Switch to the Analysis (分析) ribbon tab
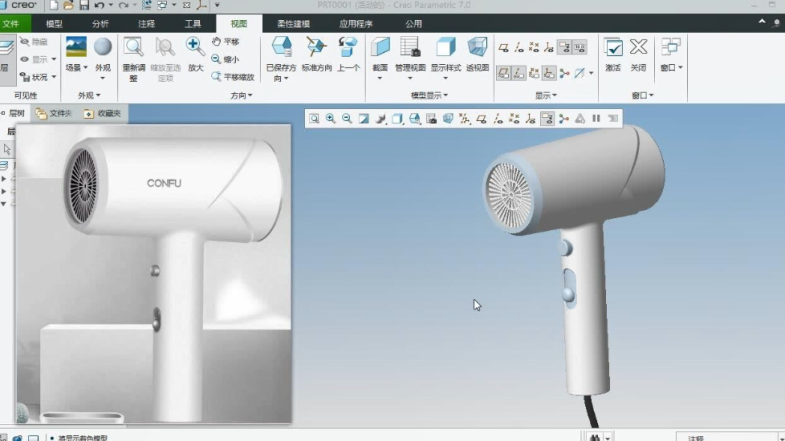The height and width of the screenshot is (441, 785). pyautogui.click(x=100, y=23)
